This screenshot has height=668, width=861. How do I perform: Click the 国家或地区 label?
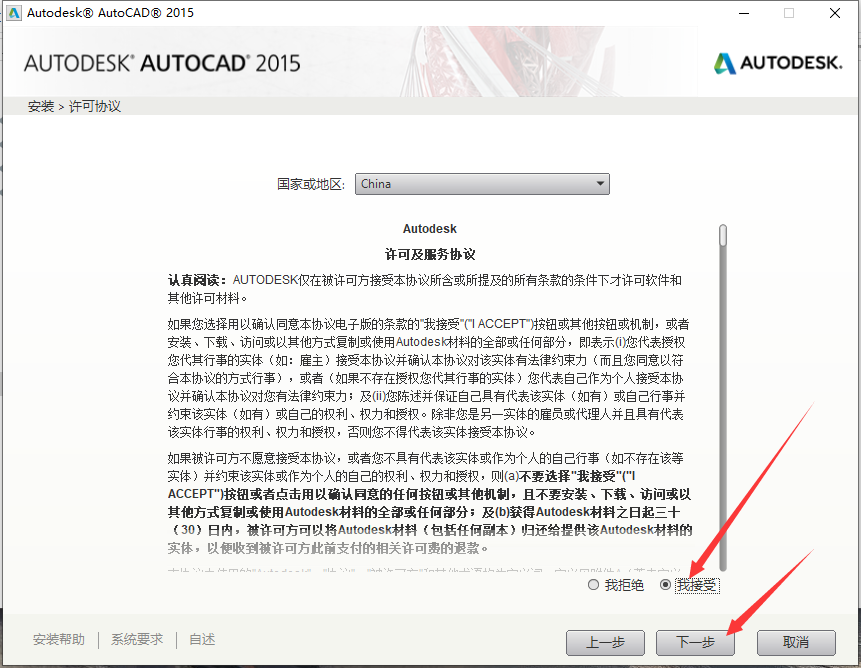point(311,184)
